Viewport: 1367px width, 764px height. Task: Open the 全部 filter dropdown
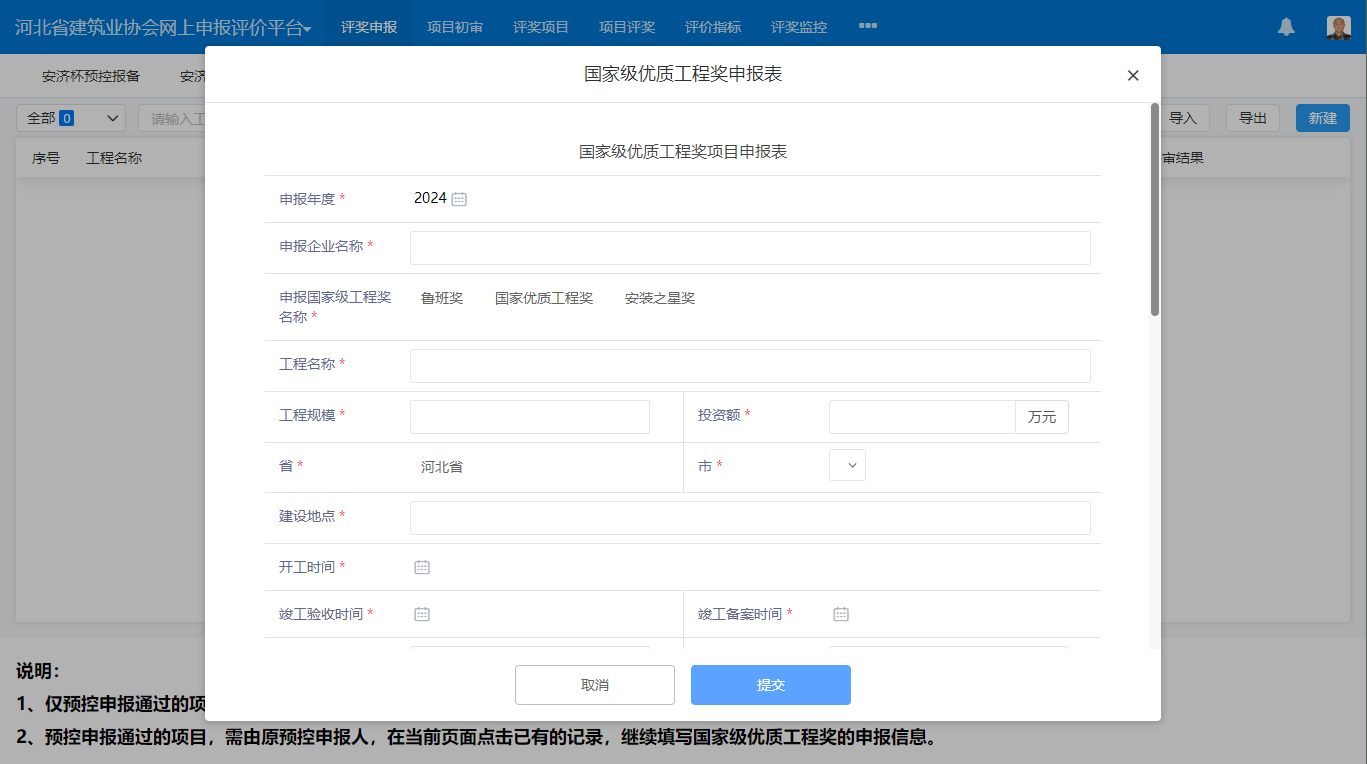pyautogui.click(x=70, y=118)
